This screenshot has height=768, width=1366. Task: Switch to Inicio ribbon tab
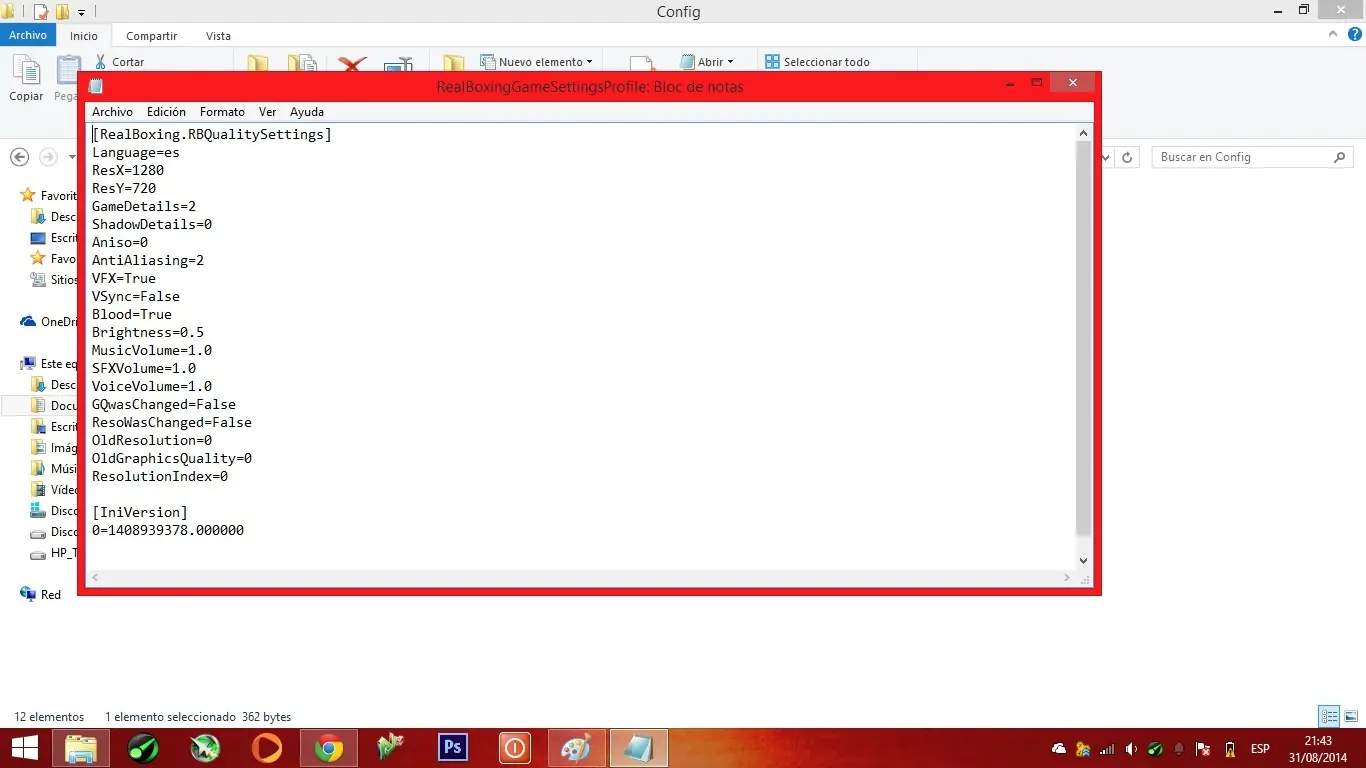click(x=84, y=36)
